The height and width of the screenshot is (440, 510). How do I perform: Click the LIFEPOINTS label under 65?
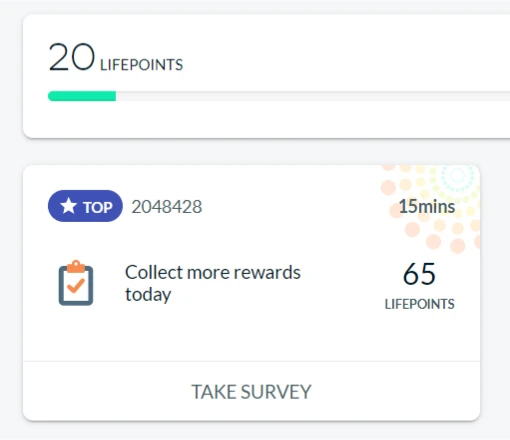tap(419, 304)
